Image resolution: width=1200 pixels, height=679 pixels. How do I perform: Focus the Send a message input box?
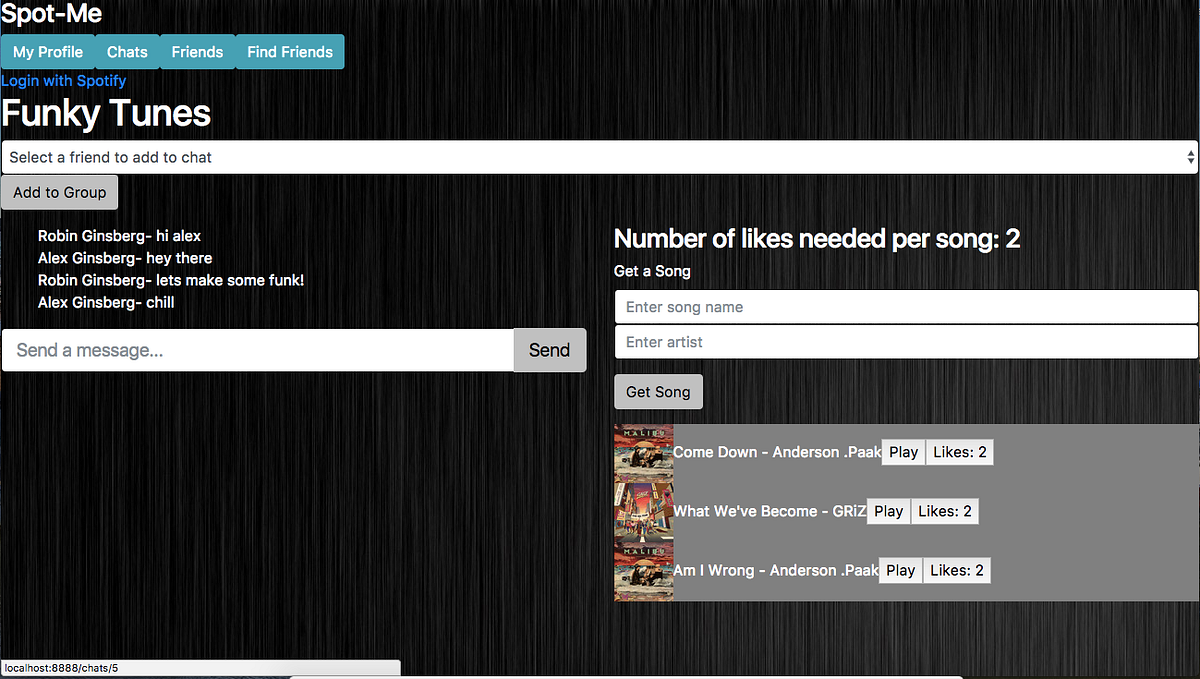tap(255, 350)
